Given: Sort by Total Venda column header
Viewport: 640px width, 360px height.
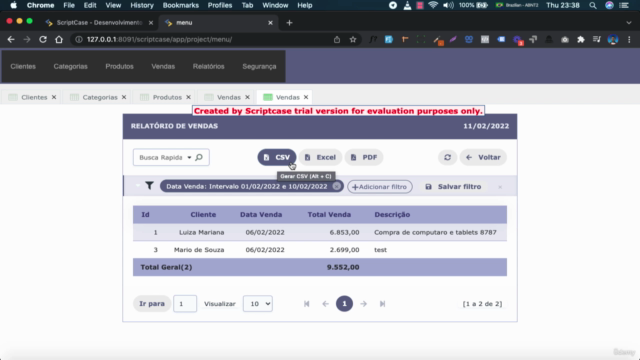Looking at the screenshot, I should (x=329, y=214).
